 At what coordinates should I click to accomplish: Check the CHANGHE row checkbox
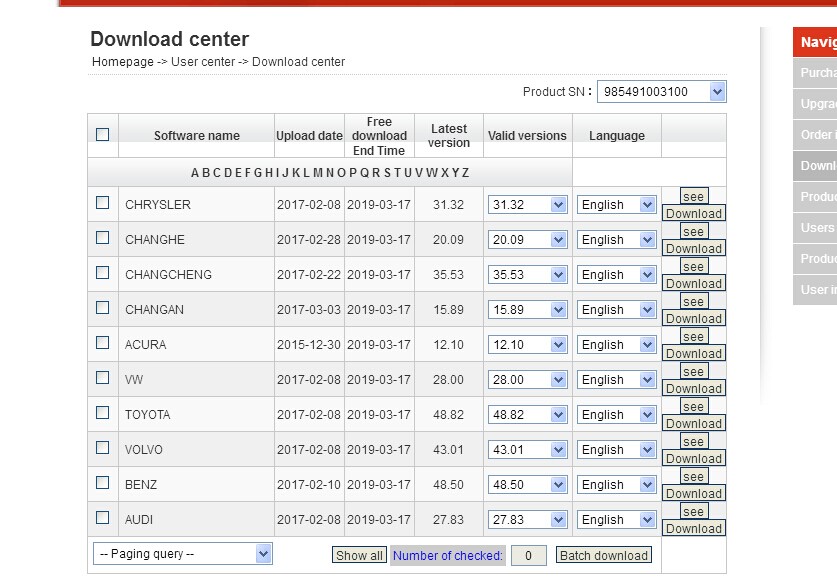(102, 237)
